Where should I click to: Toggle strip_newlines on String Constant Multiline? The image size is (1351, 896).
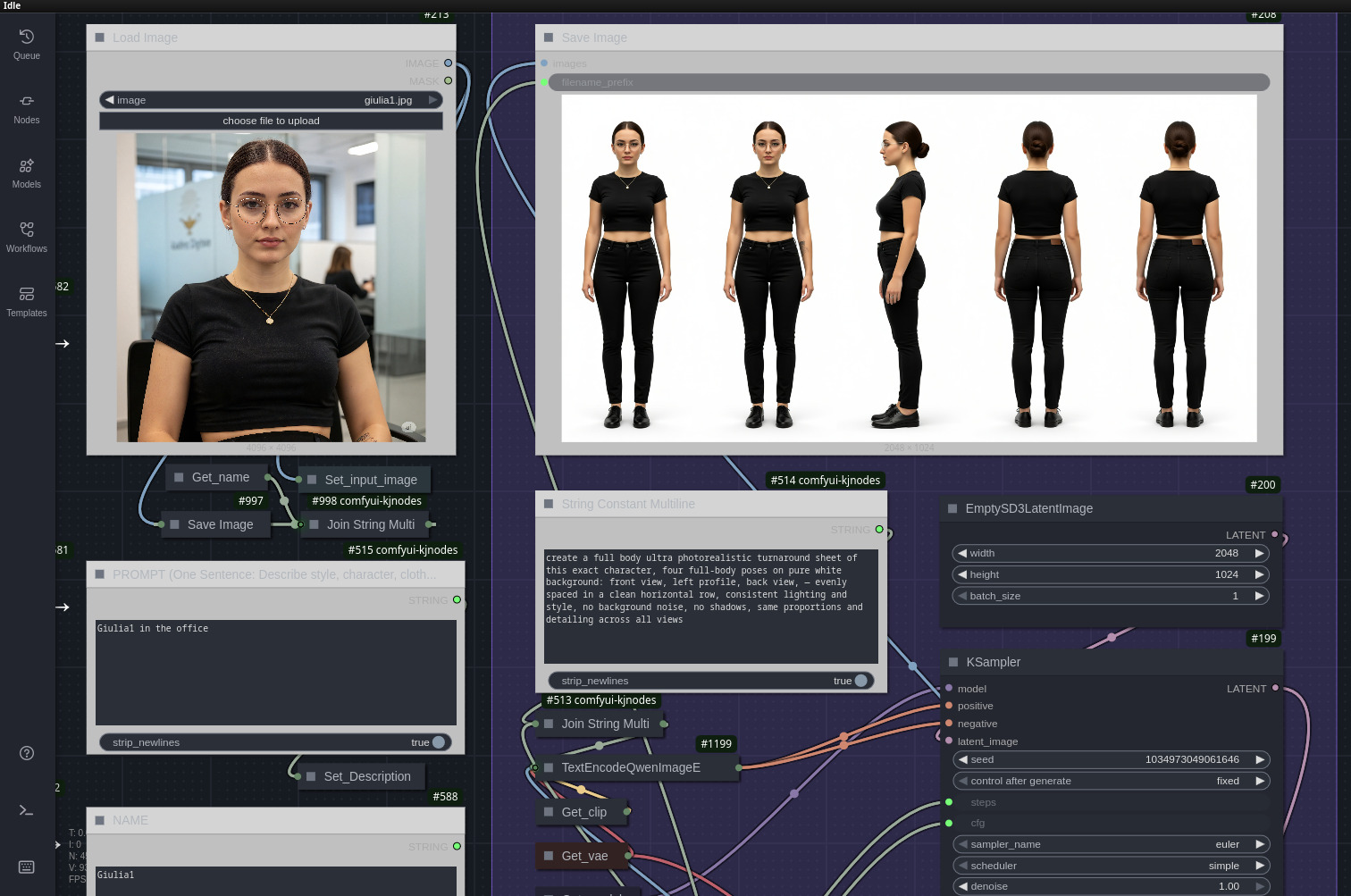click(x=860, y=681)
